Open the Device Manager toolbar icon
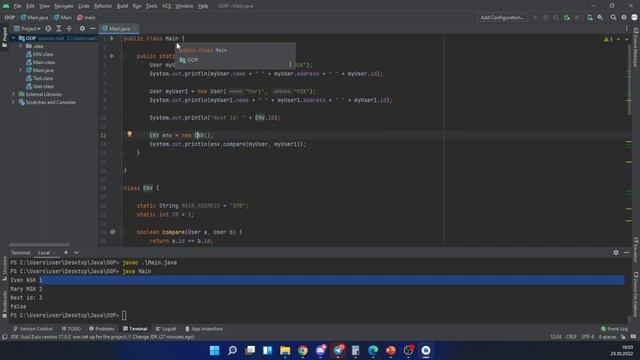 click(x=589, y=18)
